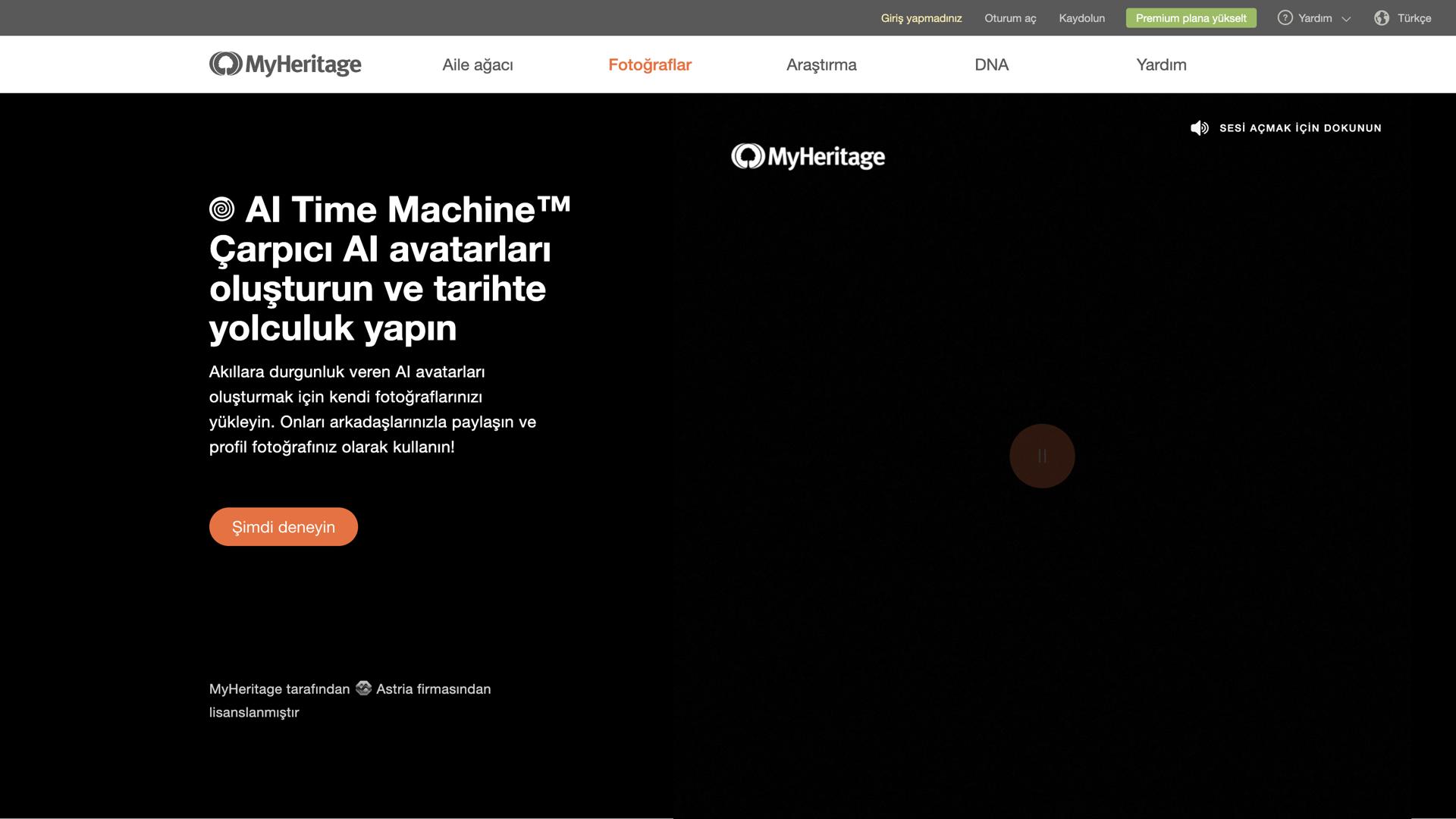Click the globe icon next to Türkçe
1456x819 pixels.
(x=1382, y=17)
